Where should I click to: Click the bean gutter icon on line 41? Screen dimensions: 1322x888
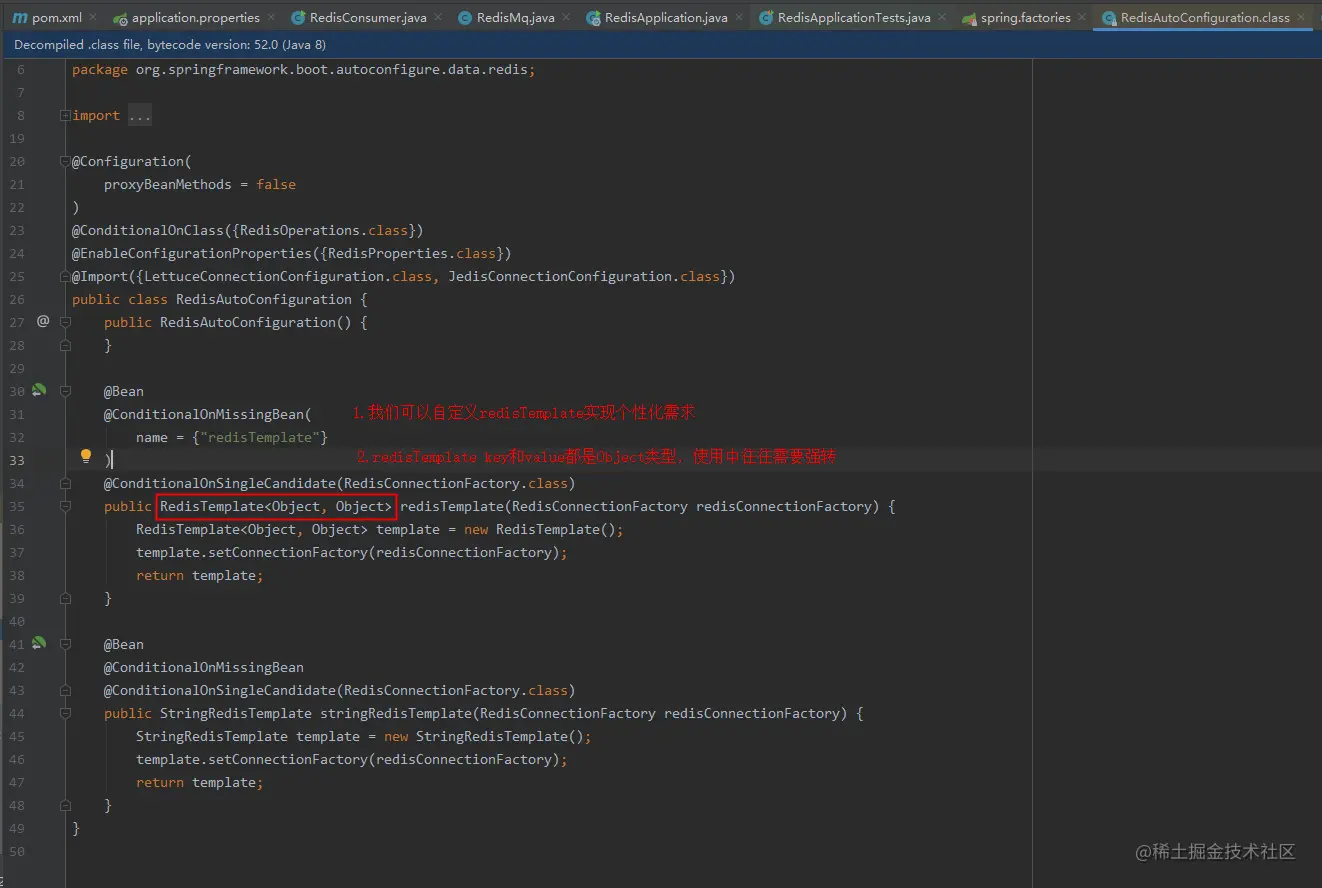(x=39, y=643)
